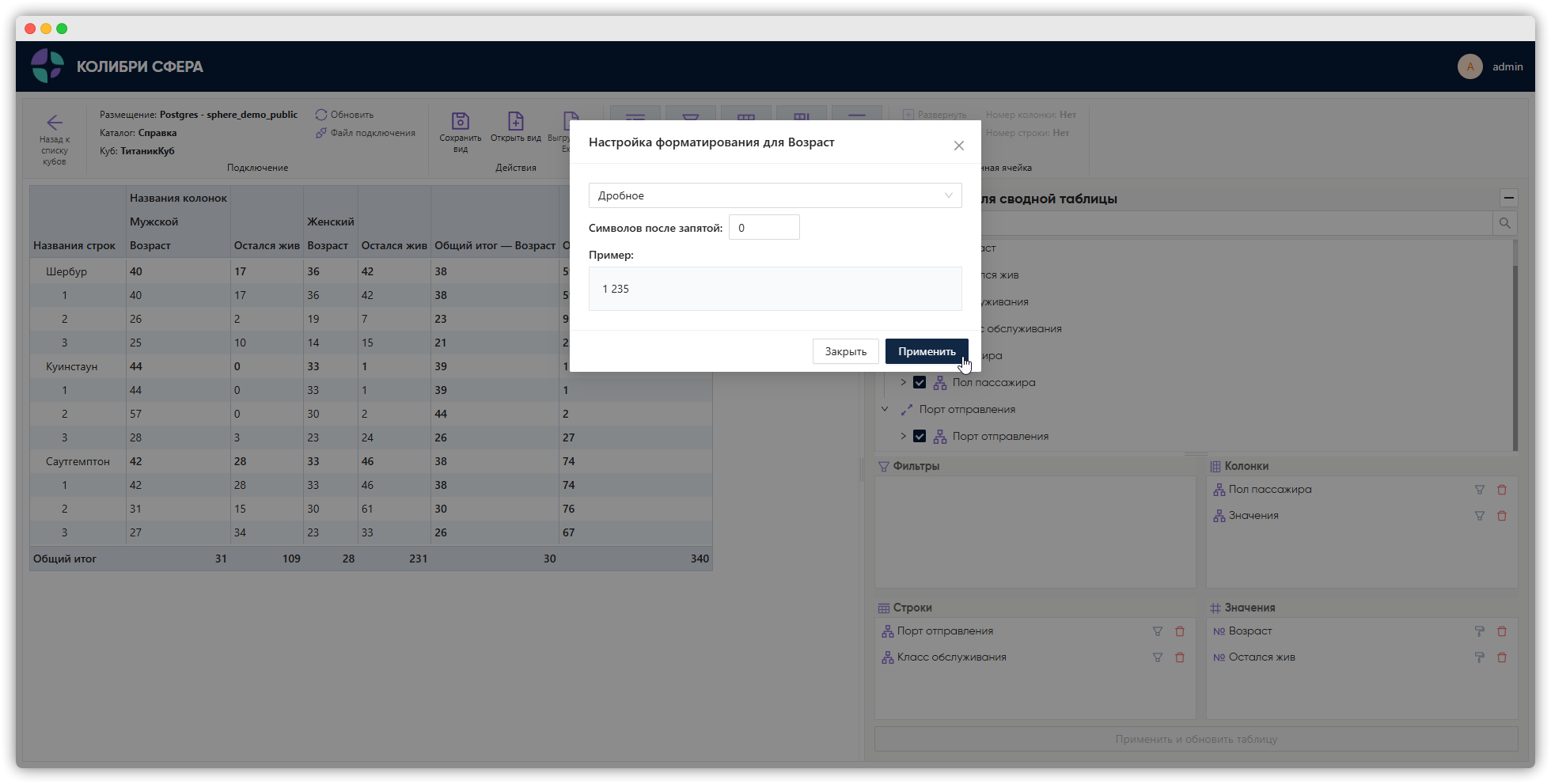
Task: Click the Названия колонок header cell
Action: 179,198
